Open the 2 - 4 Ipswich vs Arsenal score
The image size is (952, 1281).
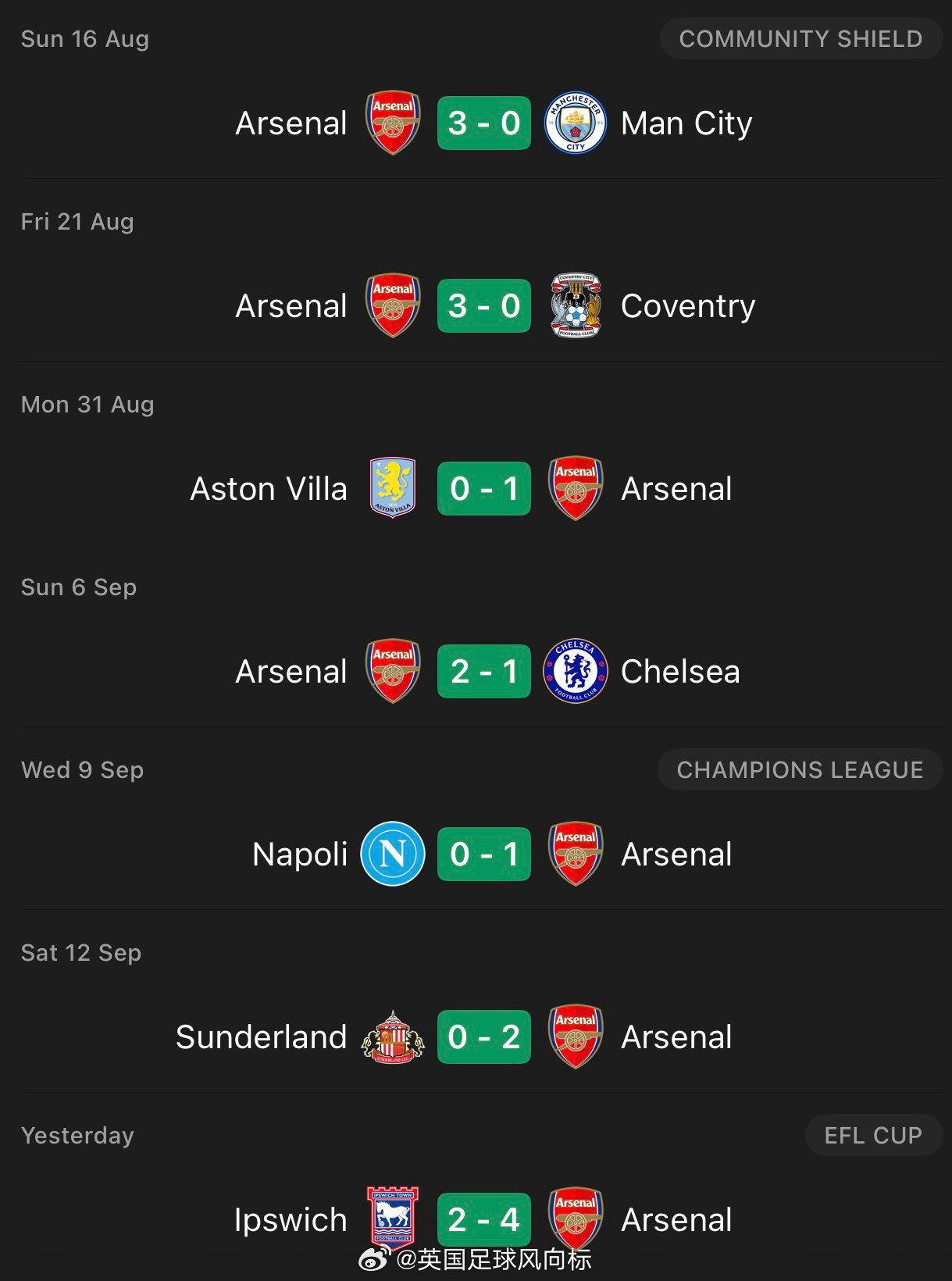pos(484,1219)
